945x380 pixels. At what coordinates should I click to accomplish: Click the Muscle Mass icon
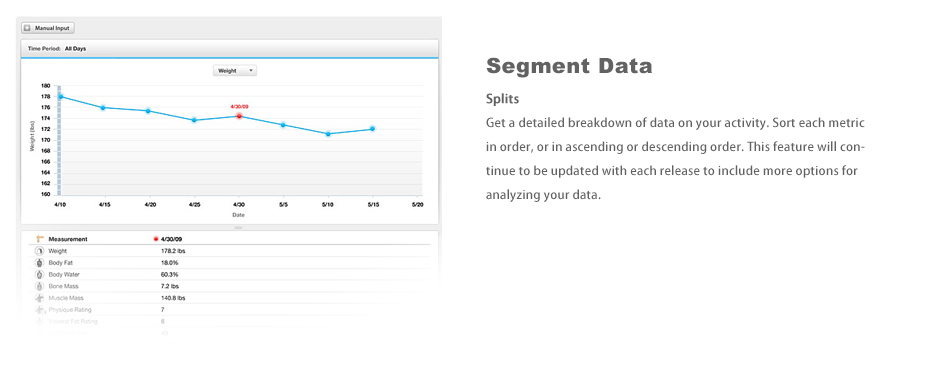click(x=39, y=298)
